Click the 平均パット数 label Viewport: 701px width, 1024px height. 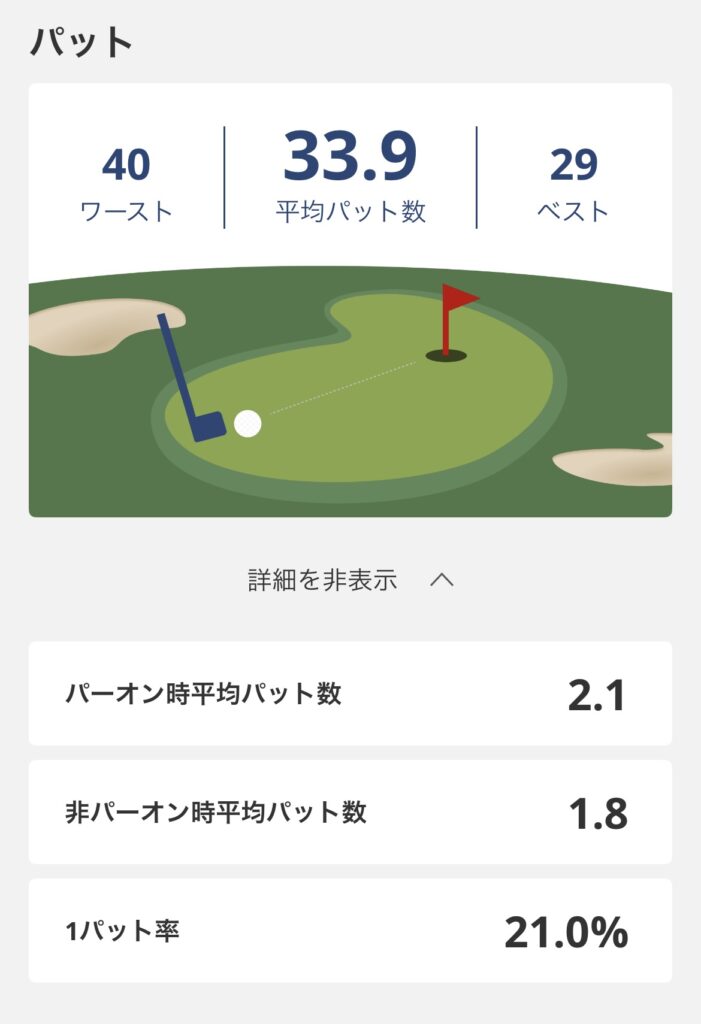click(x=350, y=211)
